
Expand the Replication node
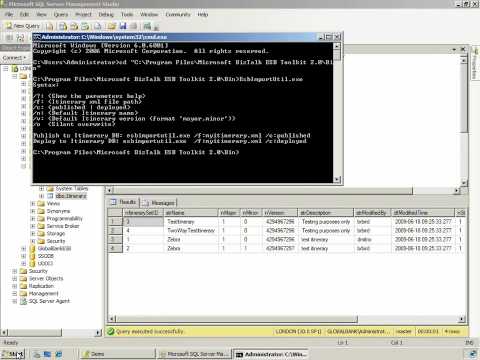tap(15, 286)
